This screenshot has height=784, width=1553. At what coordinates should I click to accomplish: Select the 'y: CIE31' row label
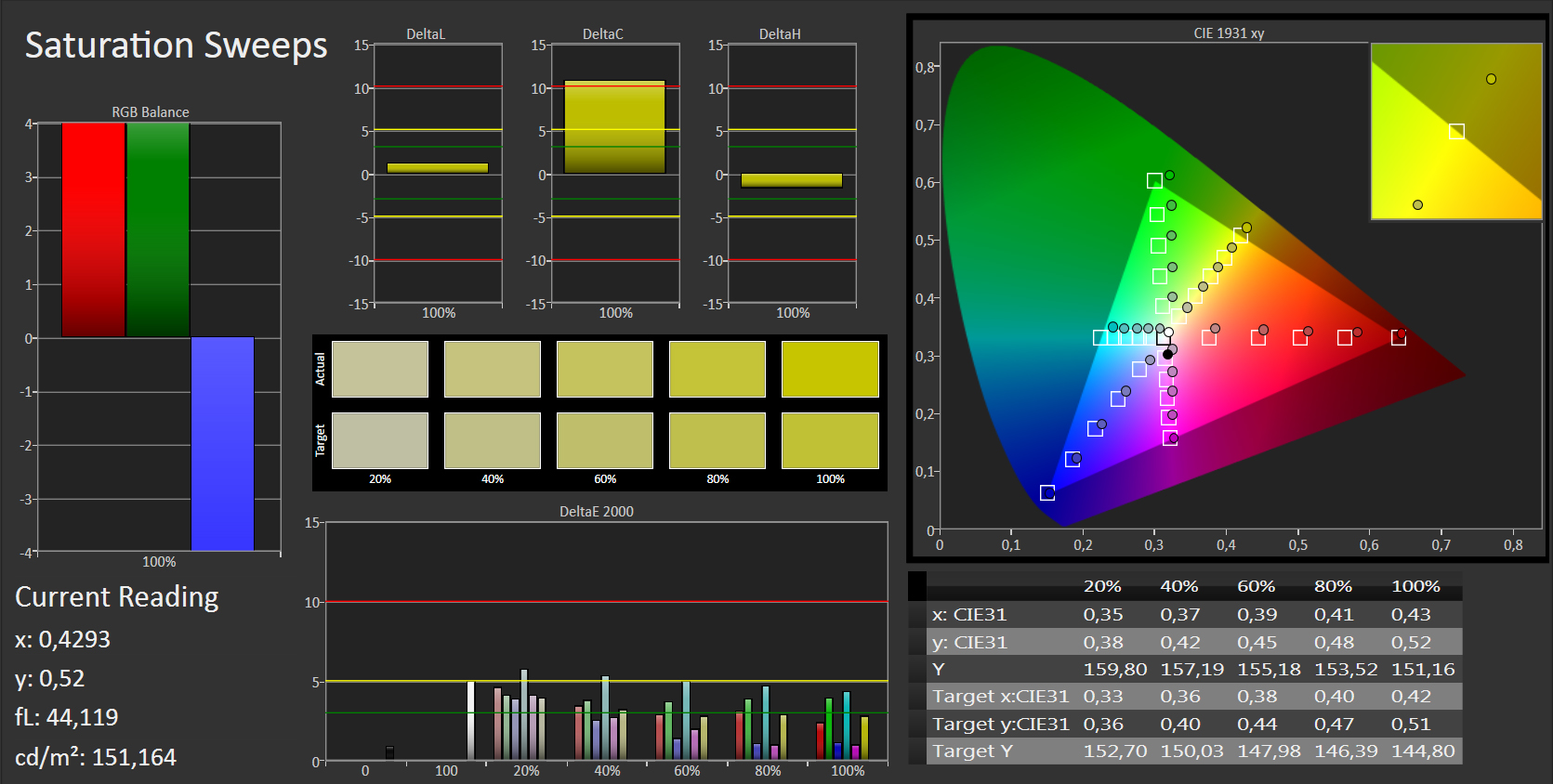(x=969, y=642)
